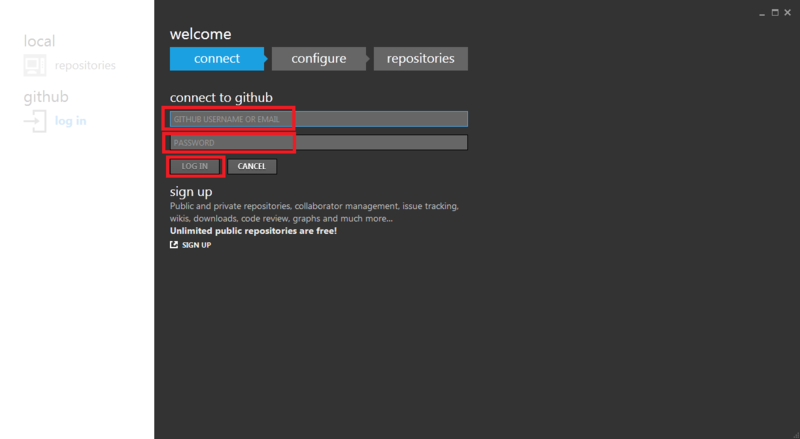The height and width of the screenshot is (439, 800).
Task: Close the GitHub window
Action: 788,13
